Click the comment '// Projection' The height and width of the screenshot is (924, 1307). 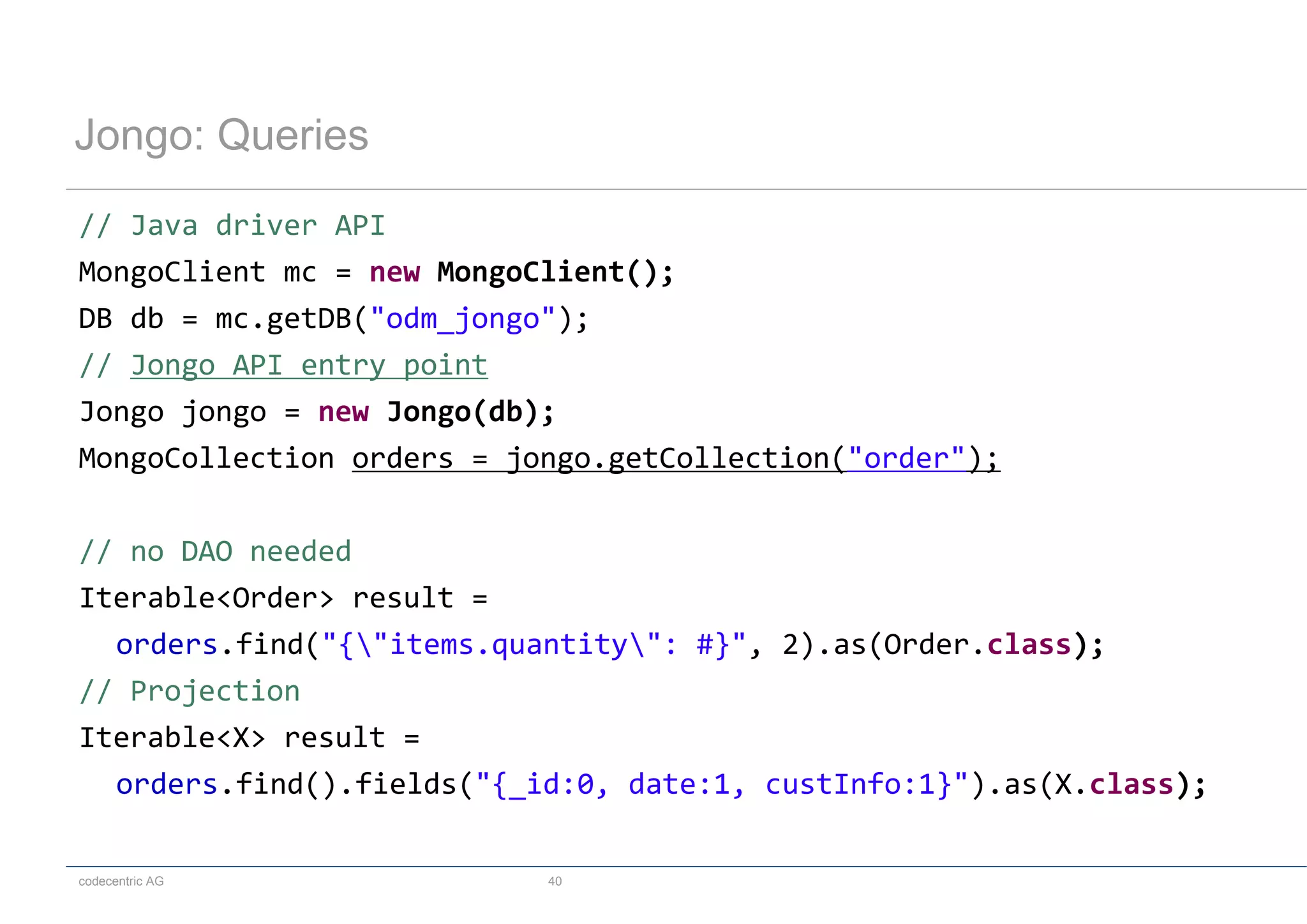coord(190,691)
